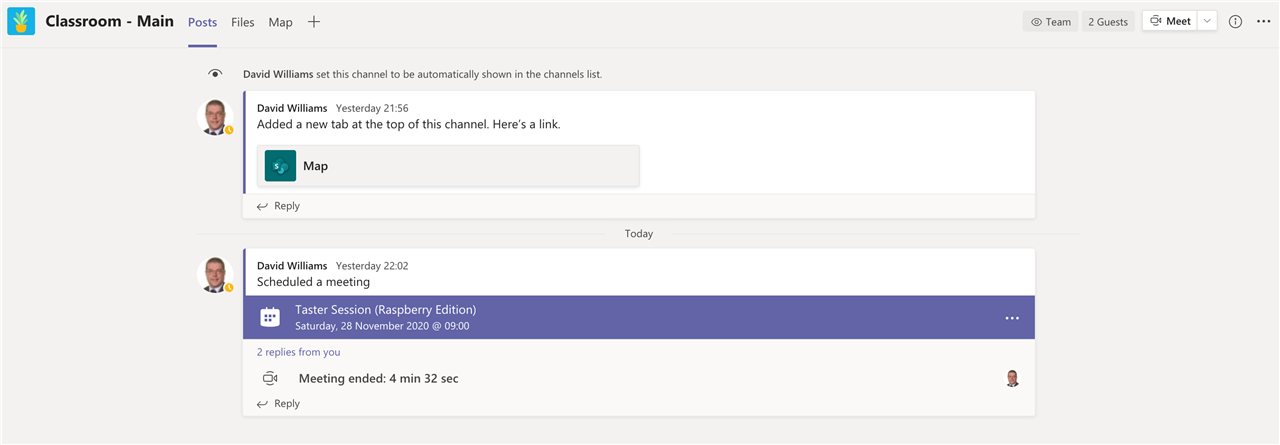This screenshot has height=445, width=1280.
Task: Click the eye icon beside the channel visibility message
Action: click(x=215, y=74)
